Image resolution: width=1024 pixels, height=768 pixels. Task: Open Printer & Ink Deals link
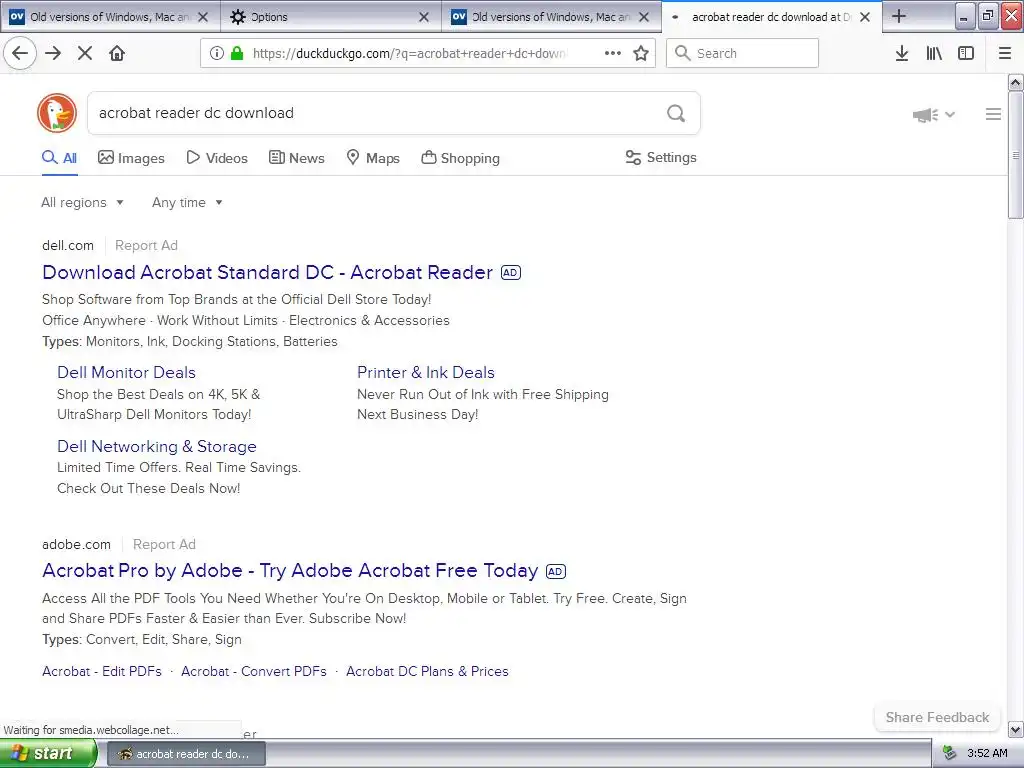point(426,372)
